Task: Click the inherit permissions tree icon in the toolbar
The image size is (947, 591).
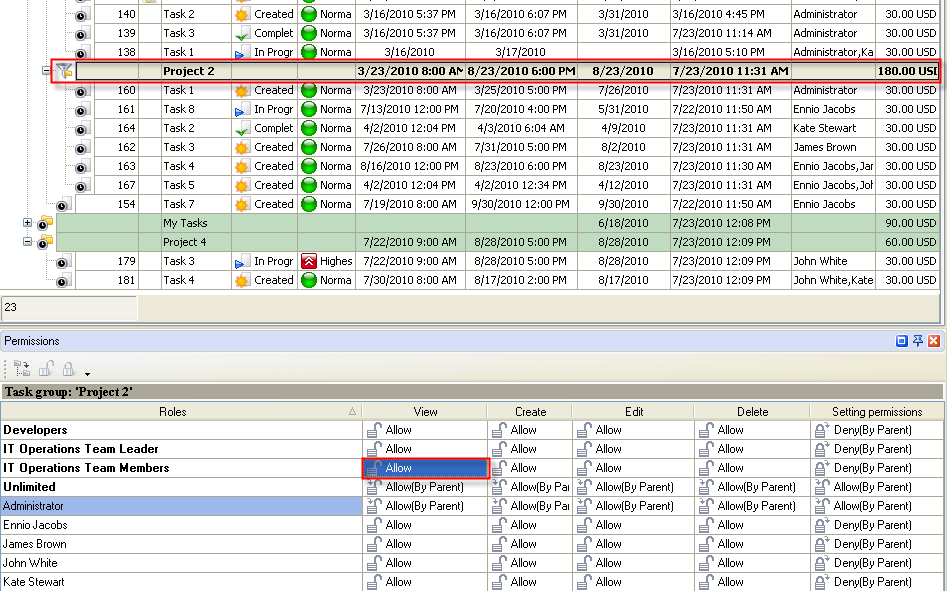Action: coord(23,368)
